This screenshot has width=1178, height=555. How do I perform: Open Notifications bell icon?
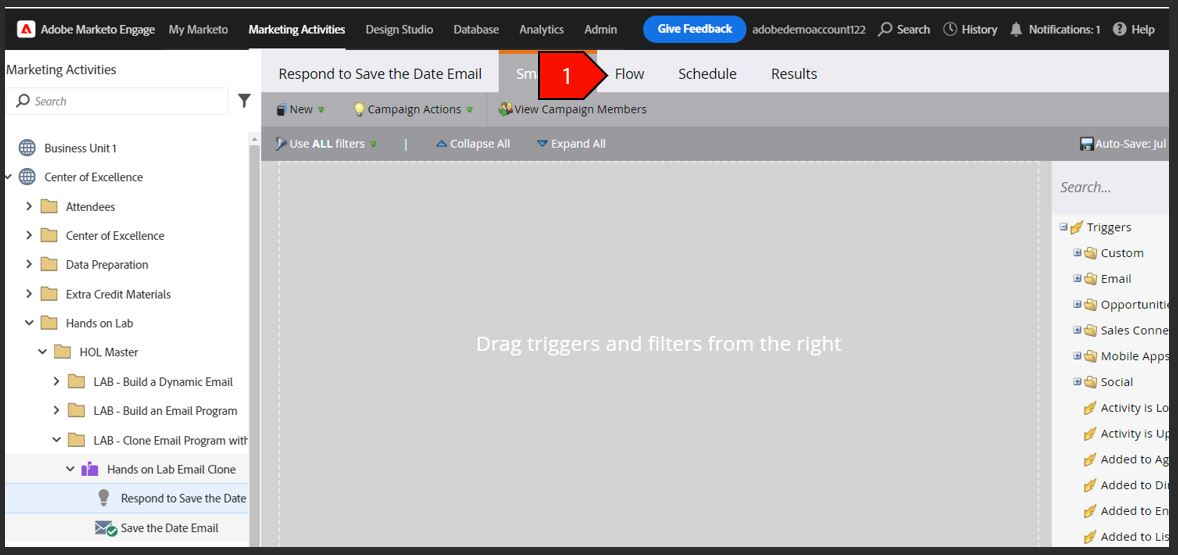pos(1016,29)
